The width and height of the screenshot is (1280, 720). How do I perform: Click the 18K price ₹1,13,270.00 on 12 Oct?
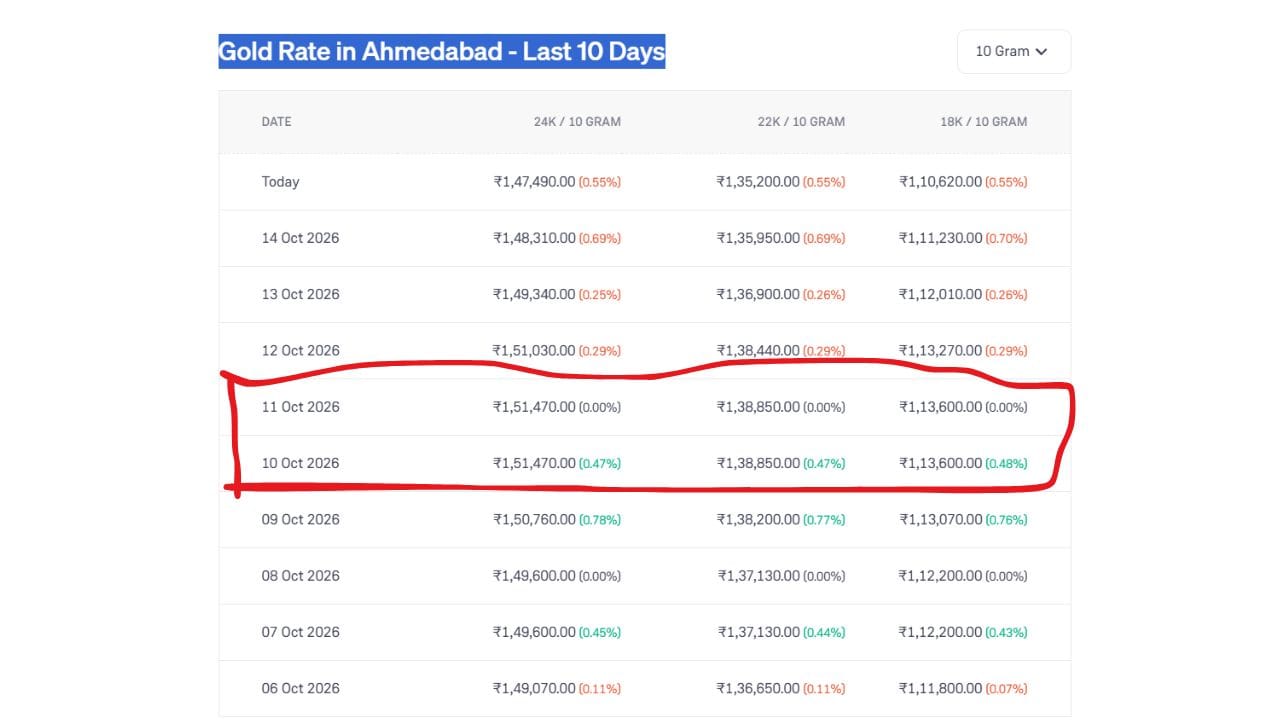(940, 350)
